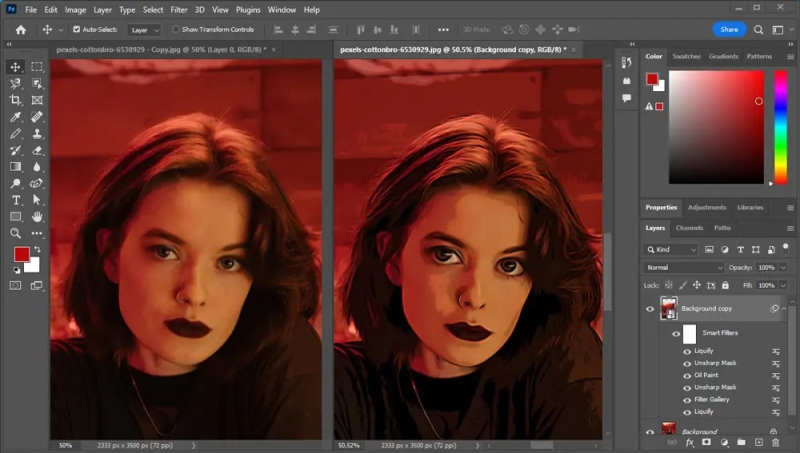Open the search magnifier next to Share
This screenshot has width=800, height=453.
coord(759,30)
